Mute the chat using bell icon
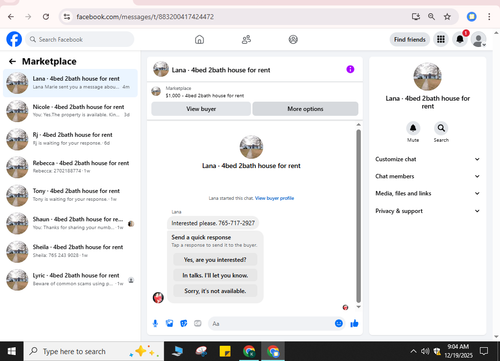Viewport: 500px width, 361px height. [x=413, y=128]
